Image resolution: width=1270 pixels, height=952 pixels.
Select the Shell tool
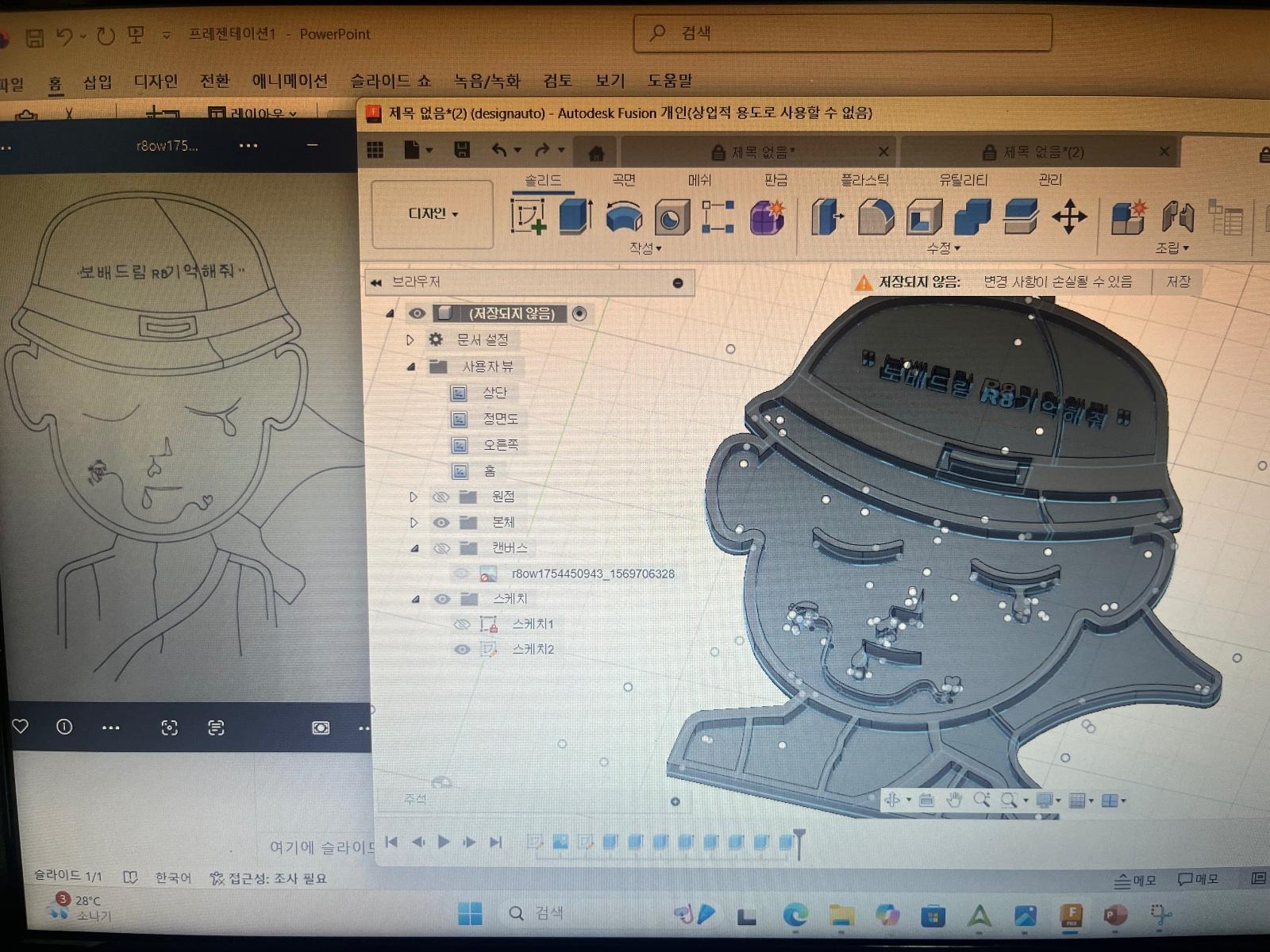(x=924, y=217)
